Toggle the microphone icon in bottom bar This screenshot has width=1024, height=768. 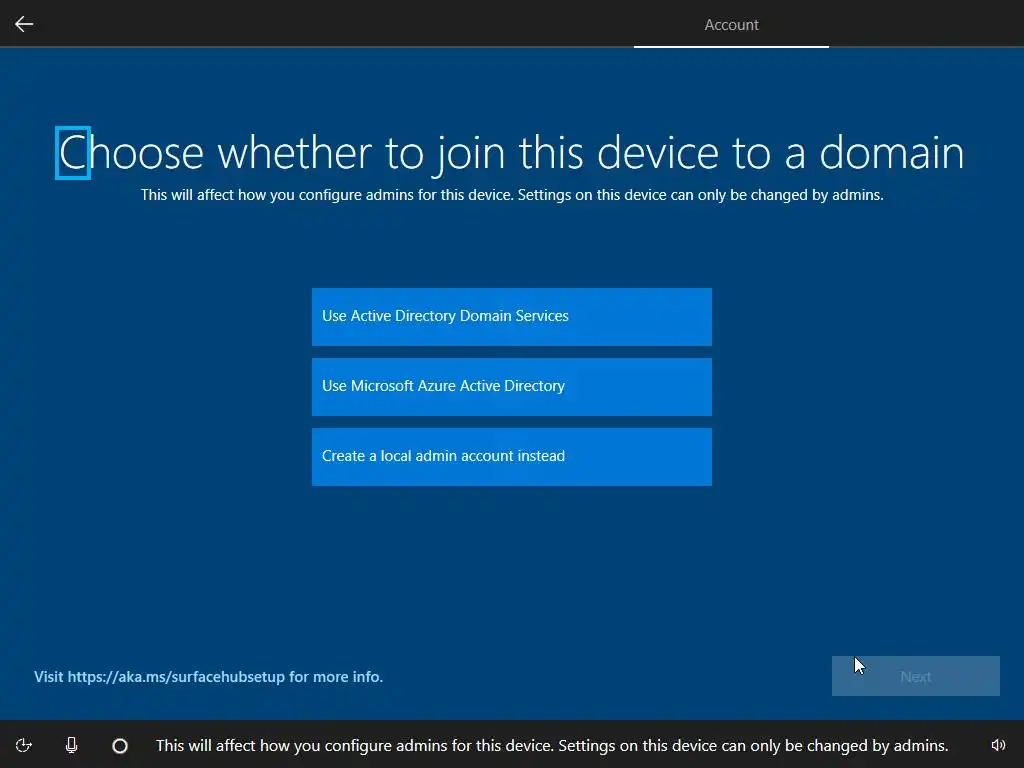71,745
